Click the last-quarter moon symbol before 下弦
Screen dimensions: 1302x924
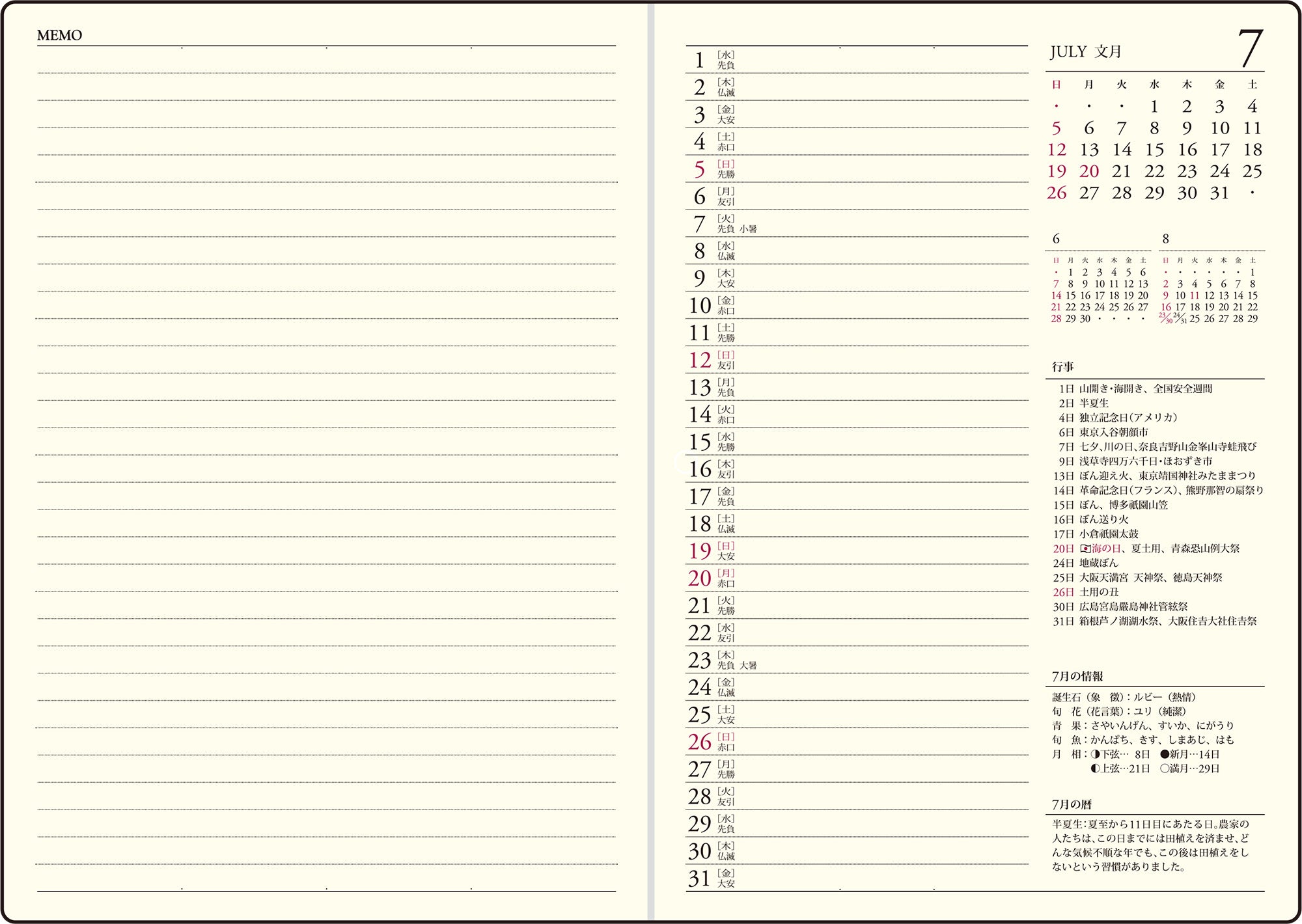click(x=1096, y=754)
